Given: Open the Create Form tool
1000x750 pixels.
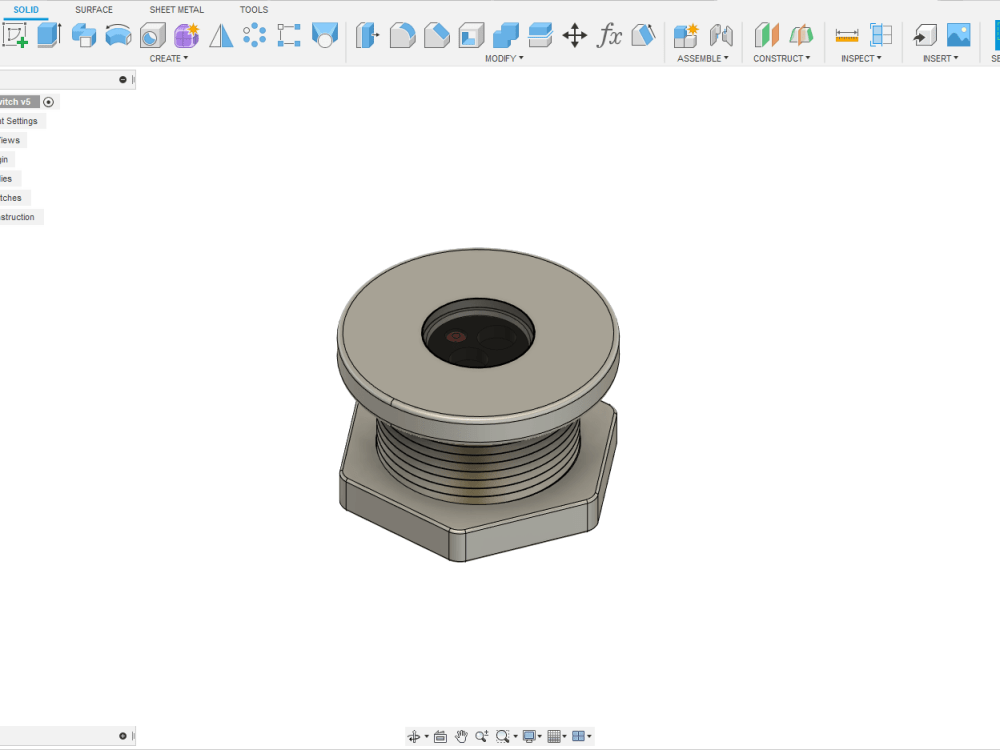Looking at the screenshot, I should (x=185, y=35).
